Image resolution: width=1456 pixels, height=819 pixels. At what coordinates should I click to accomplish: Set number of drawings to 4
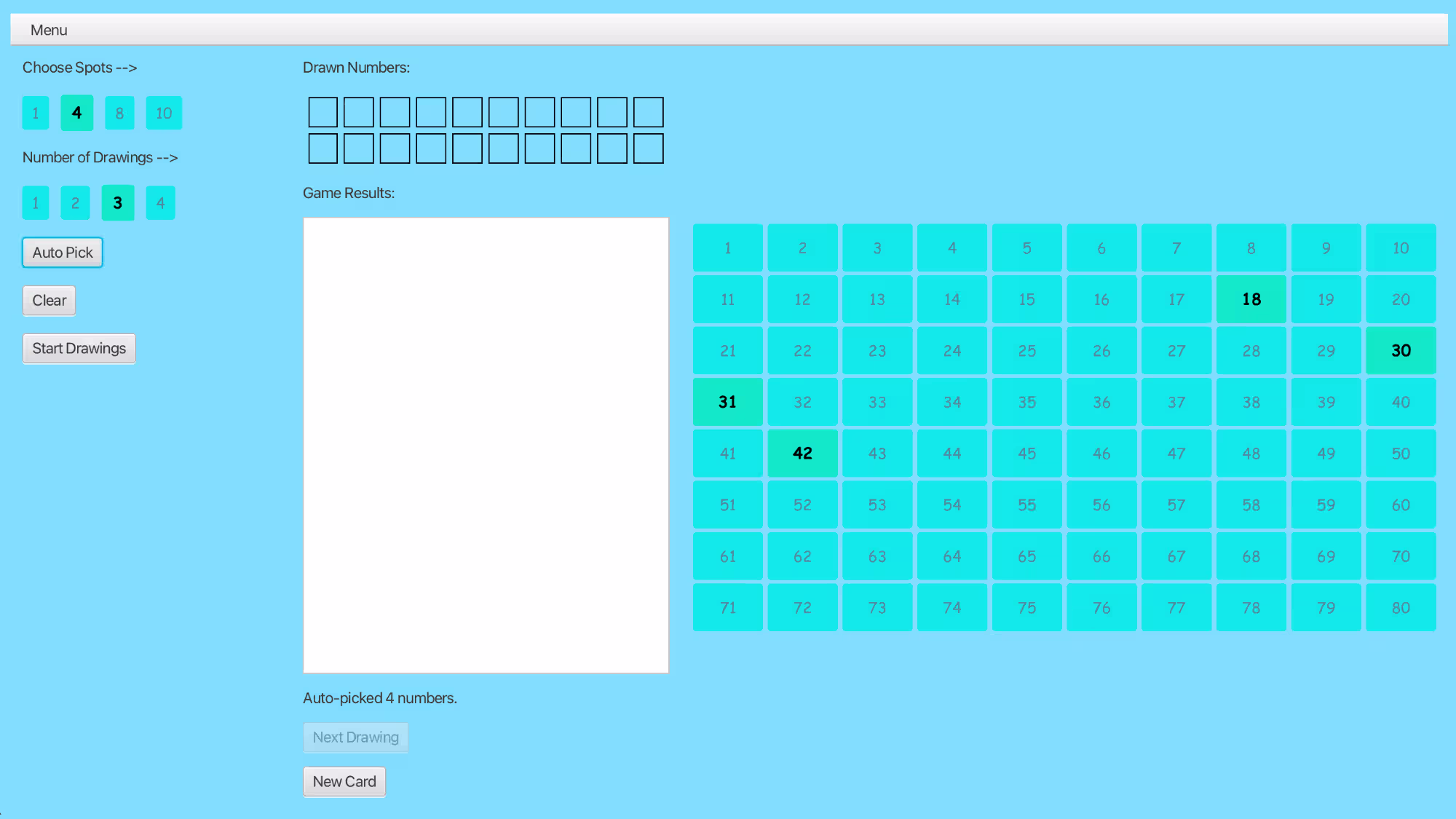(x=160, y=203)
